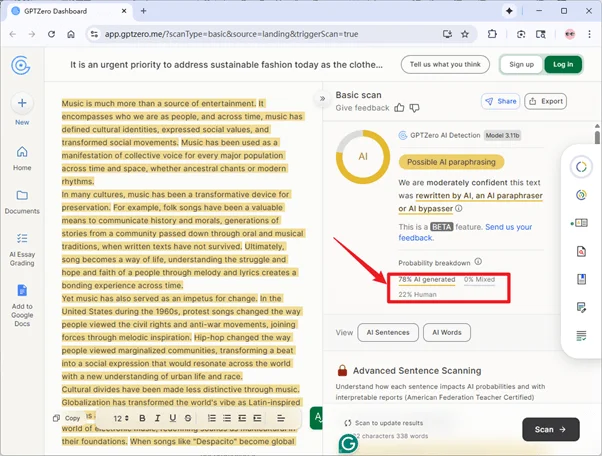This screenshot has width=602, height=456.
Task: Click the circular scan icon in right floating panel
Action: coord(581,167)
